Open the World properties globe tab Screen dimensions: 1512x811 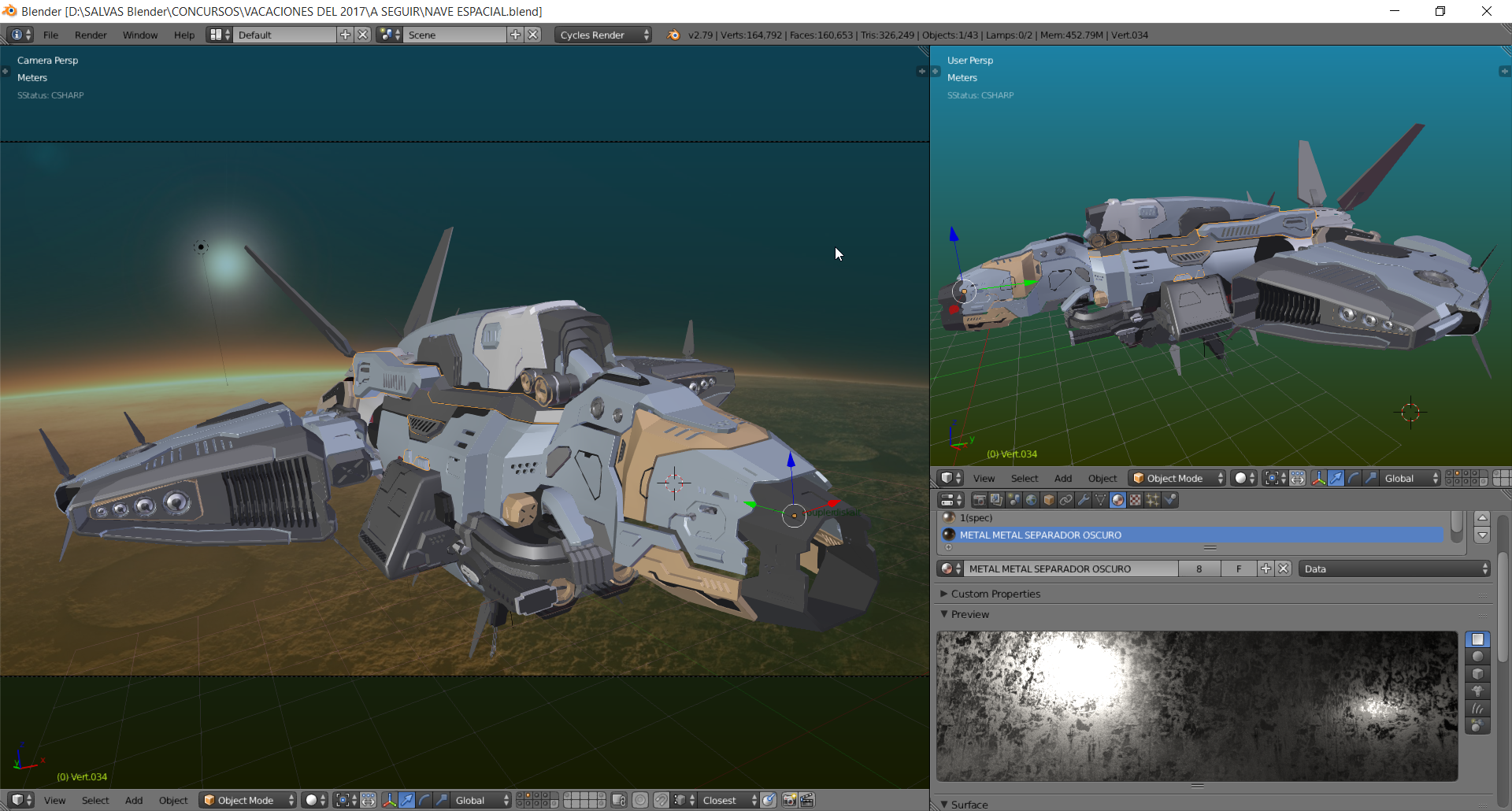[x=1031, y=500]
